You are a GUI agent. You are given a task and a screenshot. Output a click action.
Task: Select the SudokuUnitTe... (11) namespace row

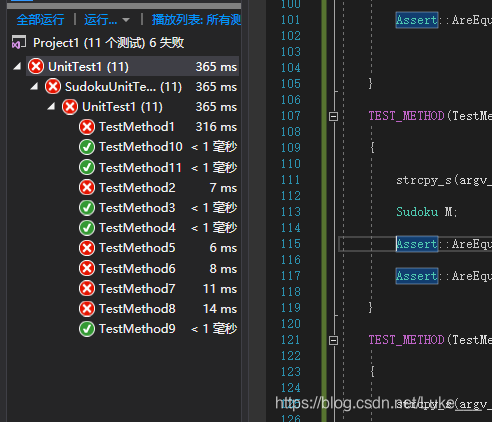point(141,87)
